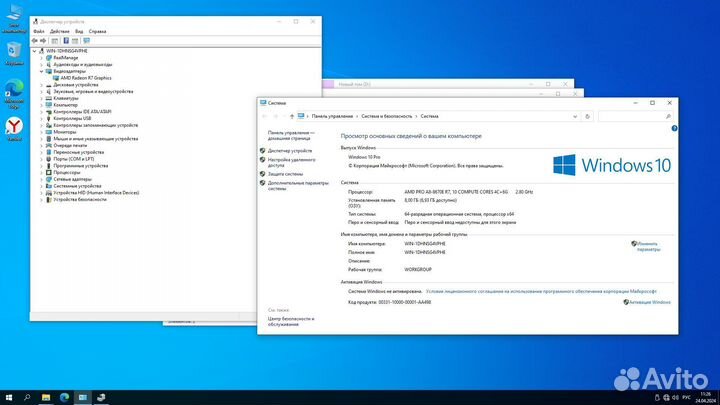The width and height of the screenshot is (720, 405).
Task: Open the Microsoft Edge desktop shortcut
Action: pyautogui.click(x=14, y=94)
